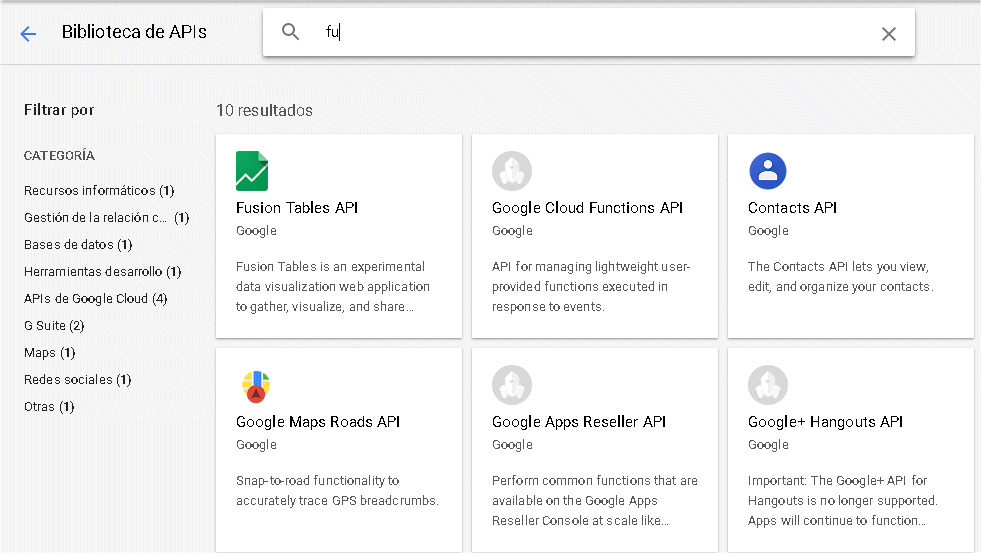Filter by Herramientas desarrollo (1)
This screenshot has width=981, height=553.
[103, 271]
